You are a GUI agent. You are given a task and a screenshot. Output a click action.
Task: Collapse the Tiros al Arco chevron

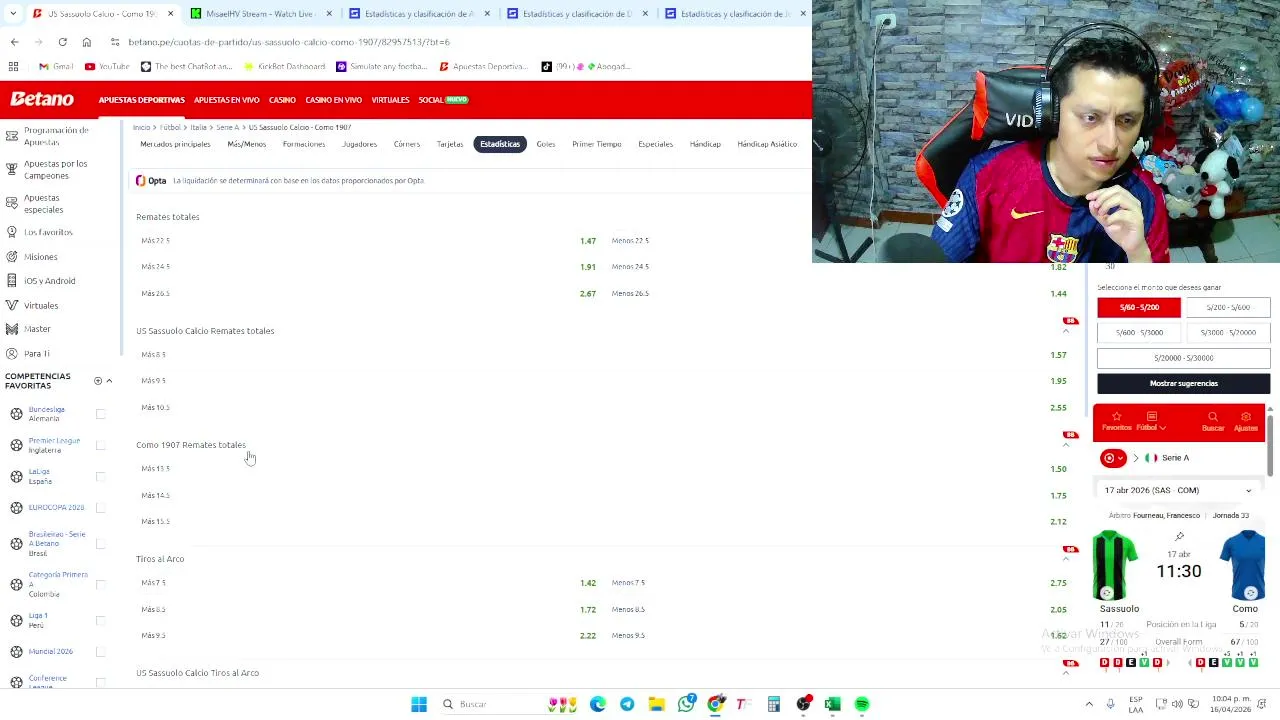1065,559
